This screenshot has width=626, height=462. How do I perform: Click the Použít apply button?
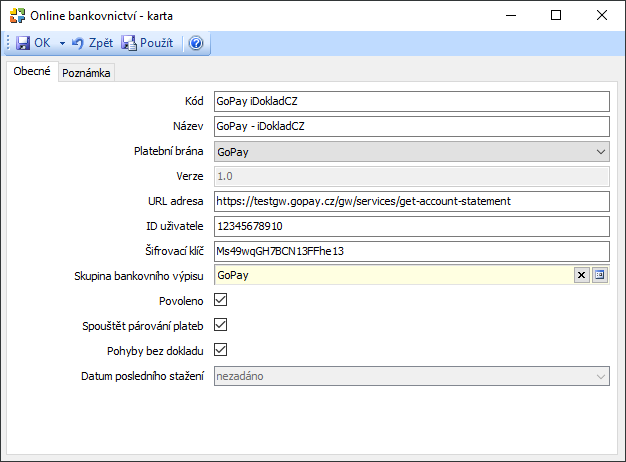coord(147,43)
